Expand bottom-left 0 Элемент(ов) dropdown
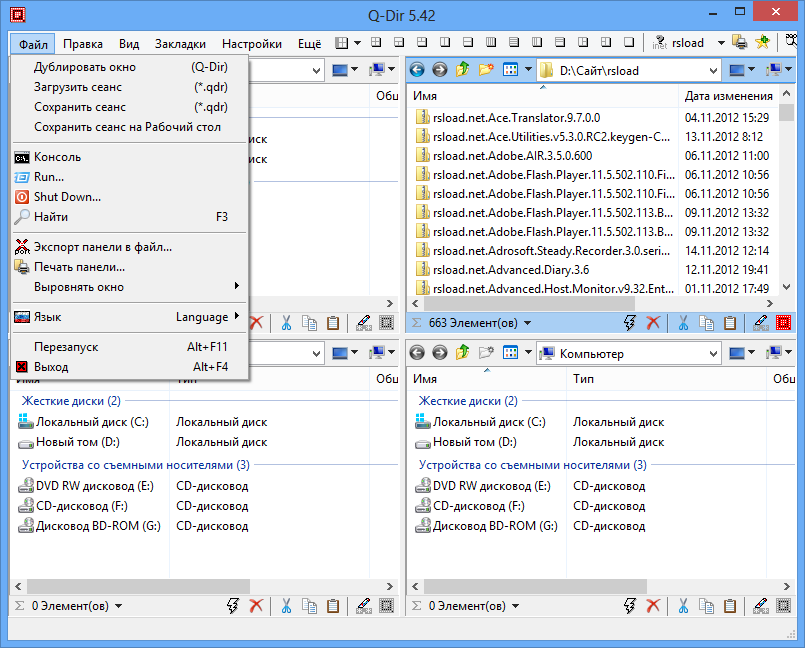This screenshot has height=648, width=805. [x=119, y=606]
